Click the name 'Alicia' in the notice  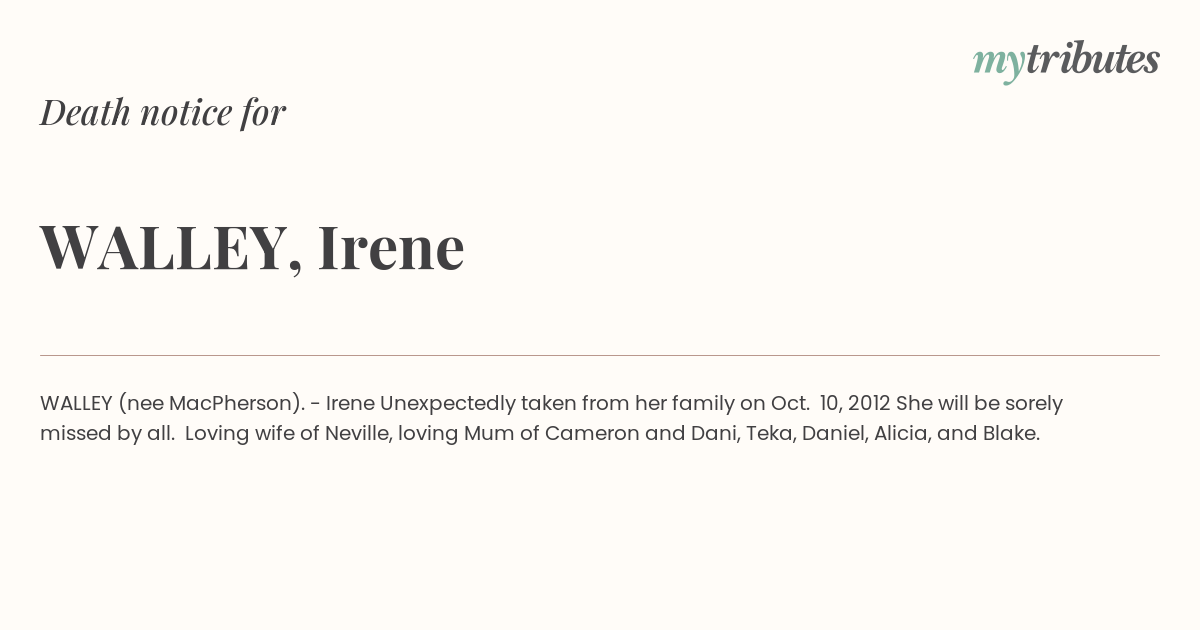pyautogui.click(x=900, y=434)
